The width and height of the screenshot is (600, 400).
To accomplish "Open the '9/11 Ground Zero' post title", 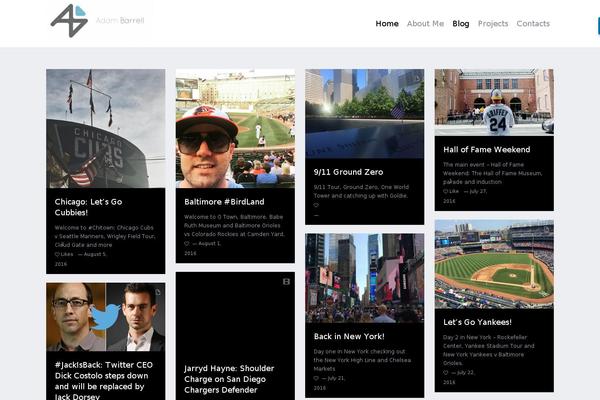I will (x=348, y=172).
